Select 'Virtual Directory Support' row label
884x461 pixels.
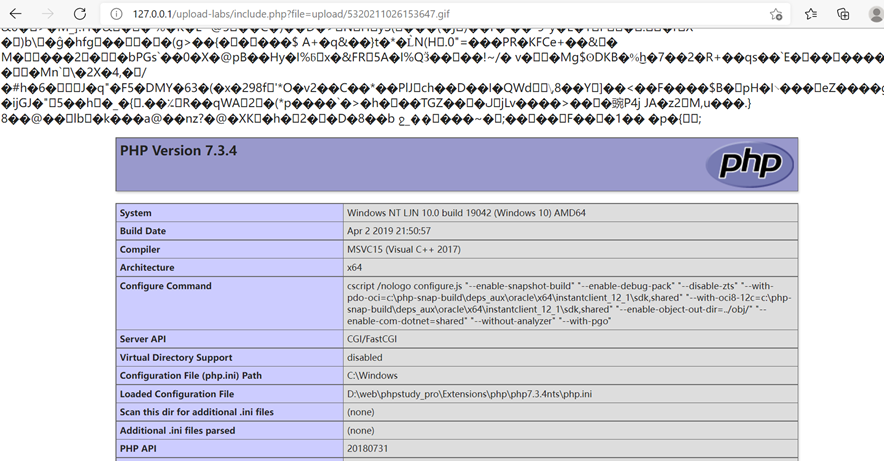(176, 357)
